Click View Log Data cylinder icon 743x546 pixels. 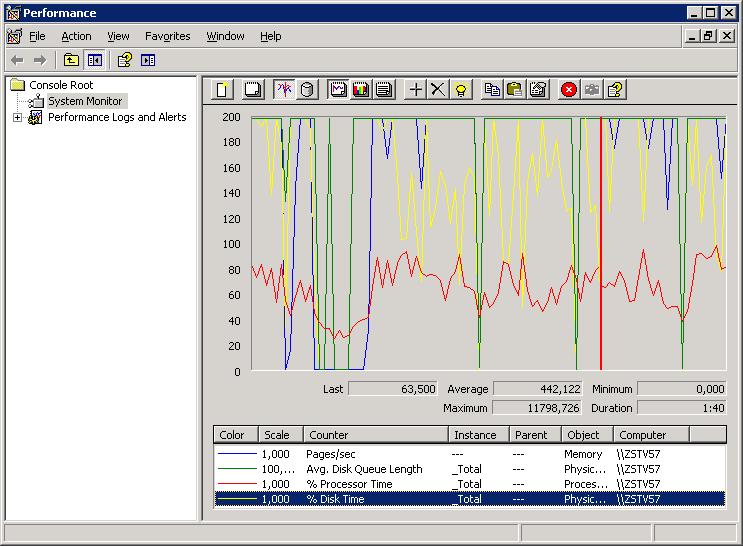click(x=307, y=90)
